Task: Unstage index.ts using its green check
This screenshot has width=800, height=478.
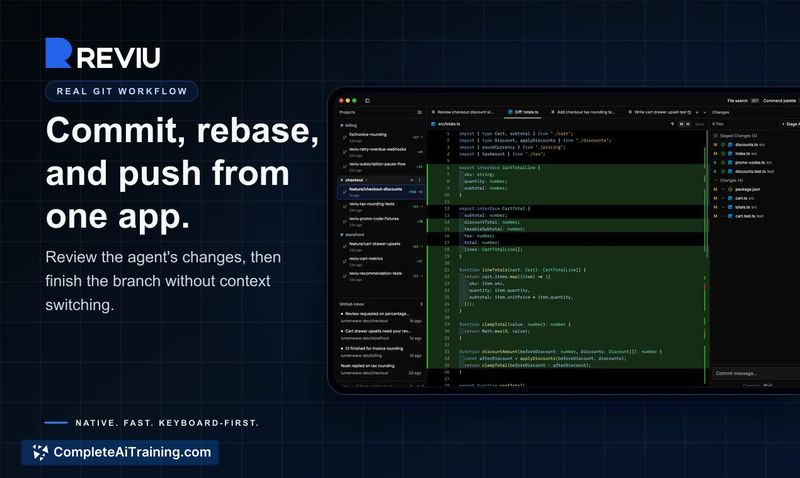Action: (723, 154)
